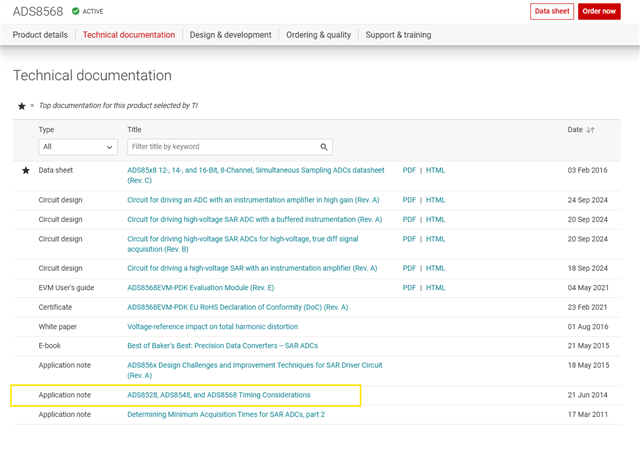This screenshot has width=640, height=449.
Task: Open ADS8528, ADS8548, ADS8568 Timing Considerations link
Action: pyautogui.click(x=218, y=395)
